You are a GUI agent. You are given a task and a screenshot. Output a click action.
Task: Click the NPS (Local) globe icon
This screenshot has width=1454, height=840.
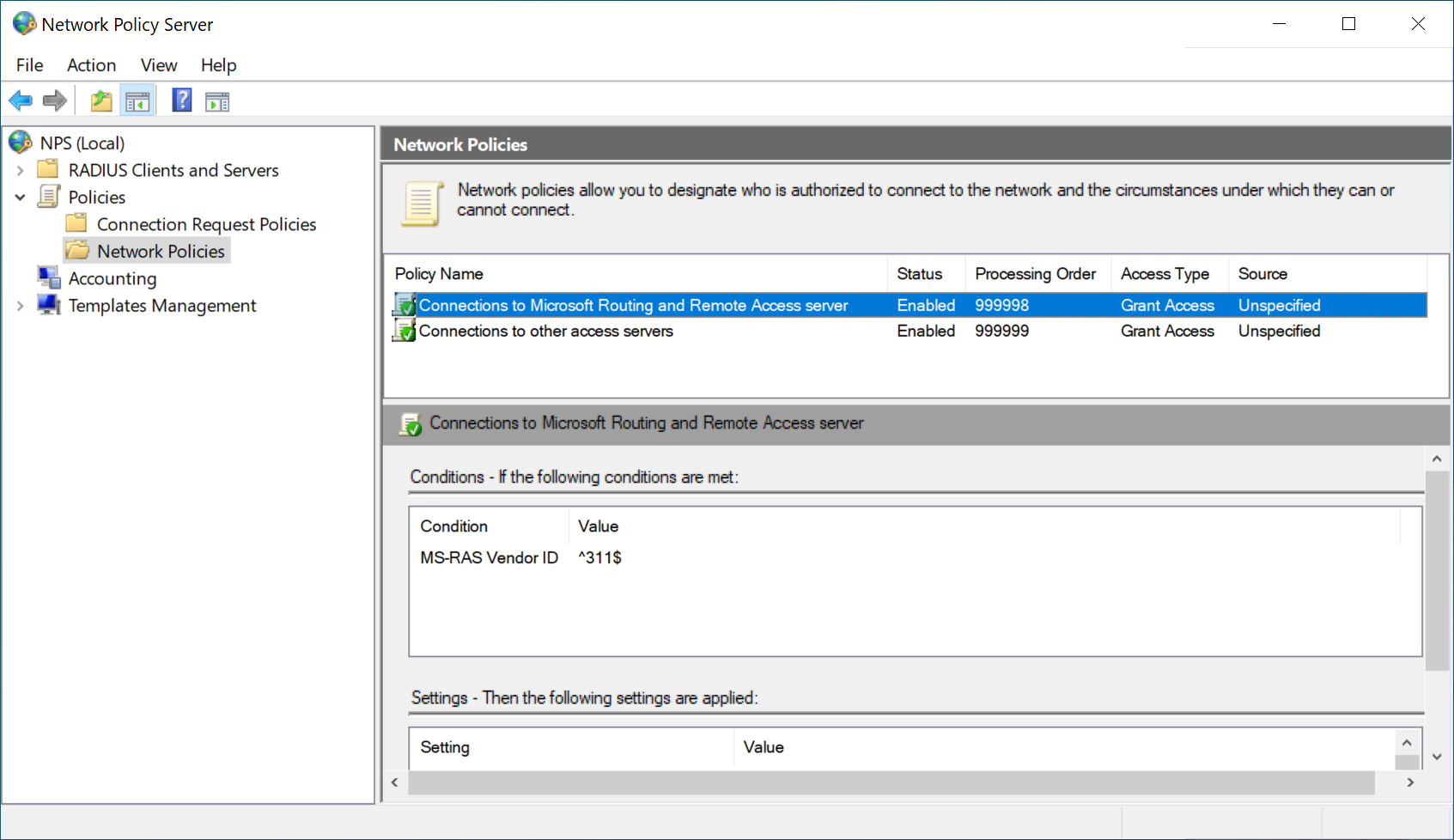click(x=21, y=143)
